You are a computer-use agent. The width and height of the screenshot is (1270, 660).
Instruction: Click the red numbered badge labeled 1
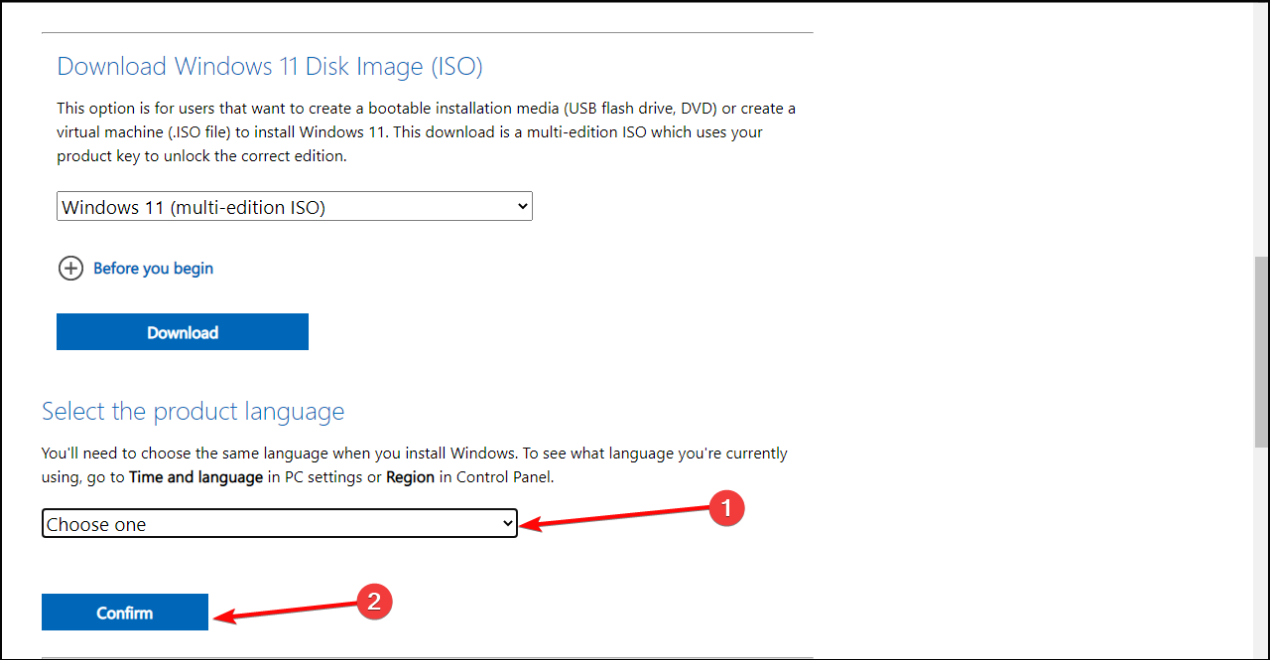pyautogui.click(x=727, y=509)
